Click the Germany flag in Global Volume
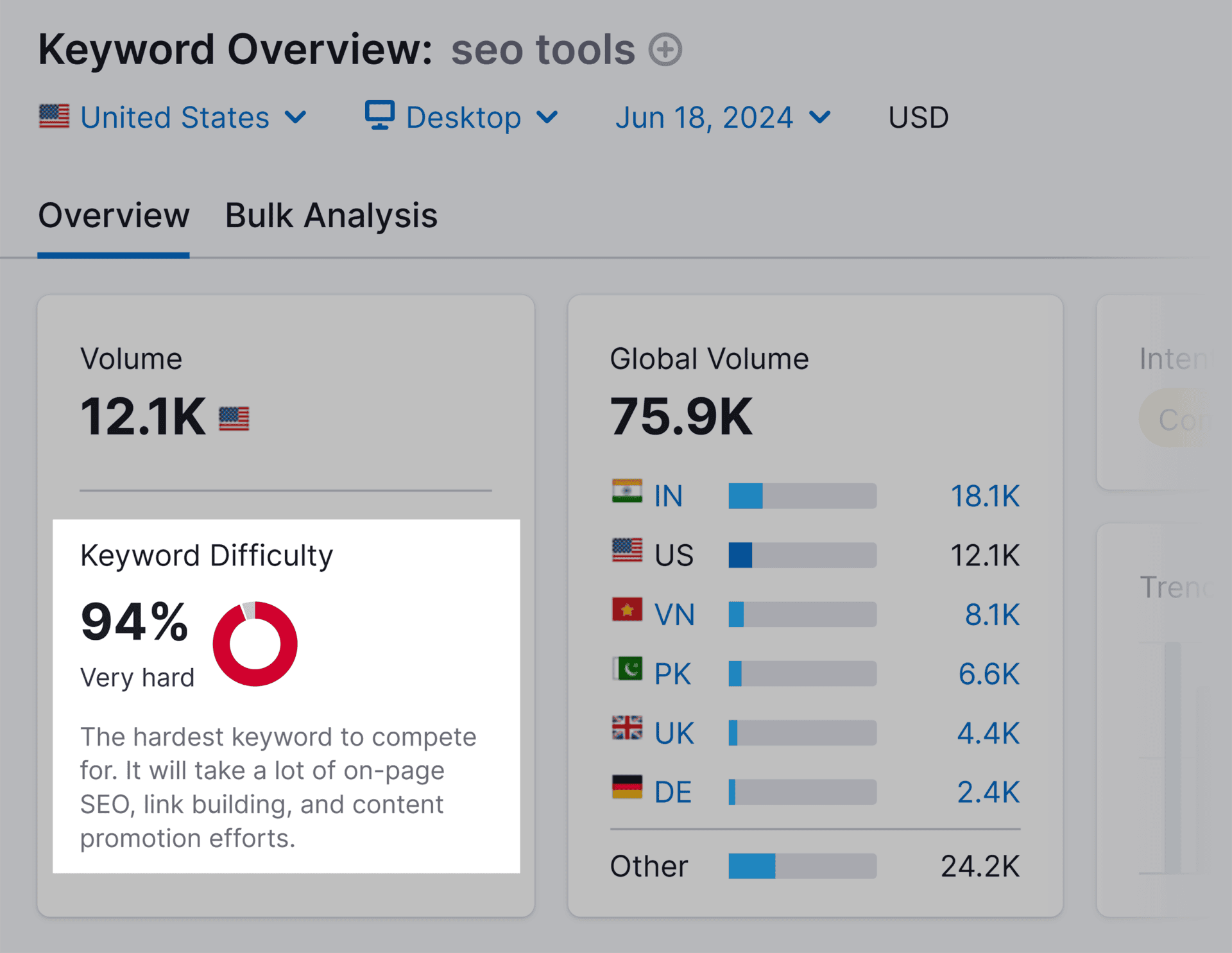This screenshot has width=1232, height=953. tap(627, 790)
